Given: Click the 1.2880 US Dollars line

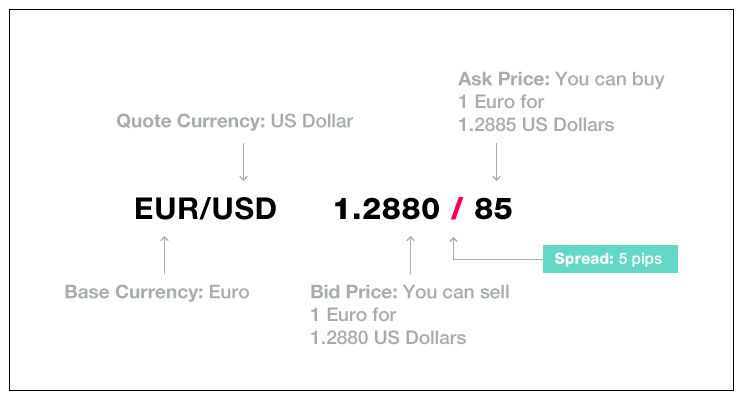Looking at the screenshot, I should coord(388,338).
